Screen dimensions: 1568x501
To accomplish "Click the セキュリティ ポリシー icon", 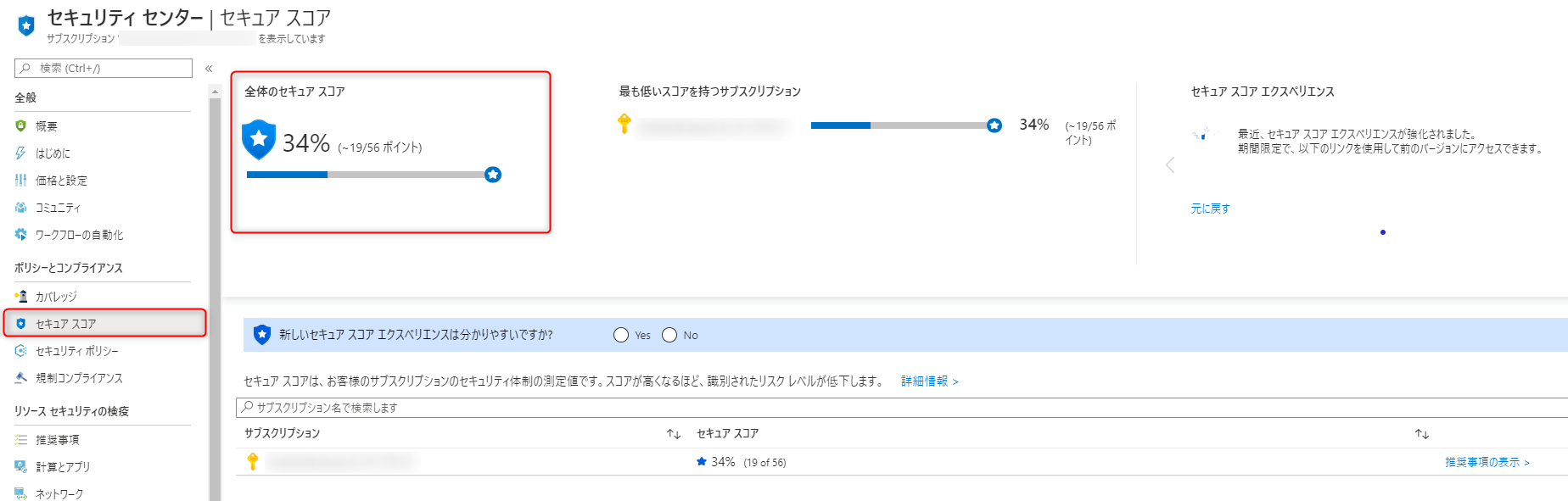I will click(21, 350).
